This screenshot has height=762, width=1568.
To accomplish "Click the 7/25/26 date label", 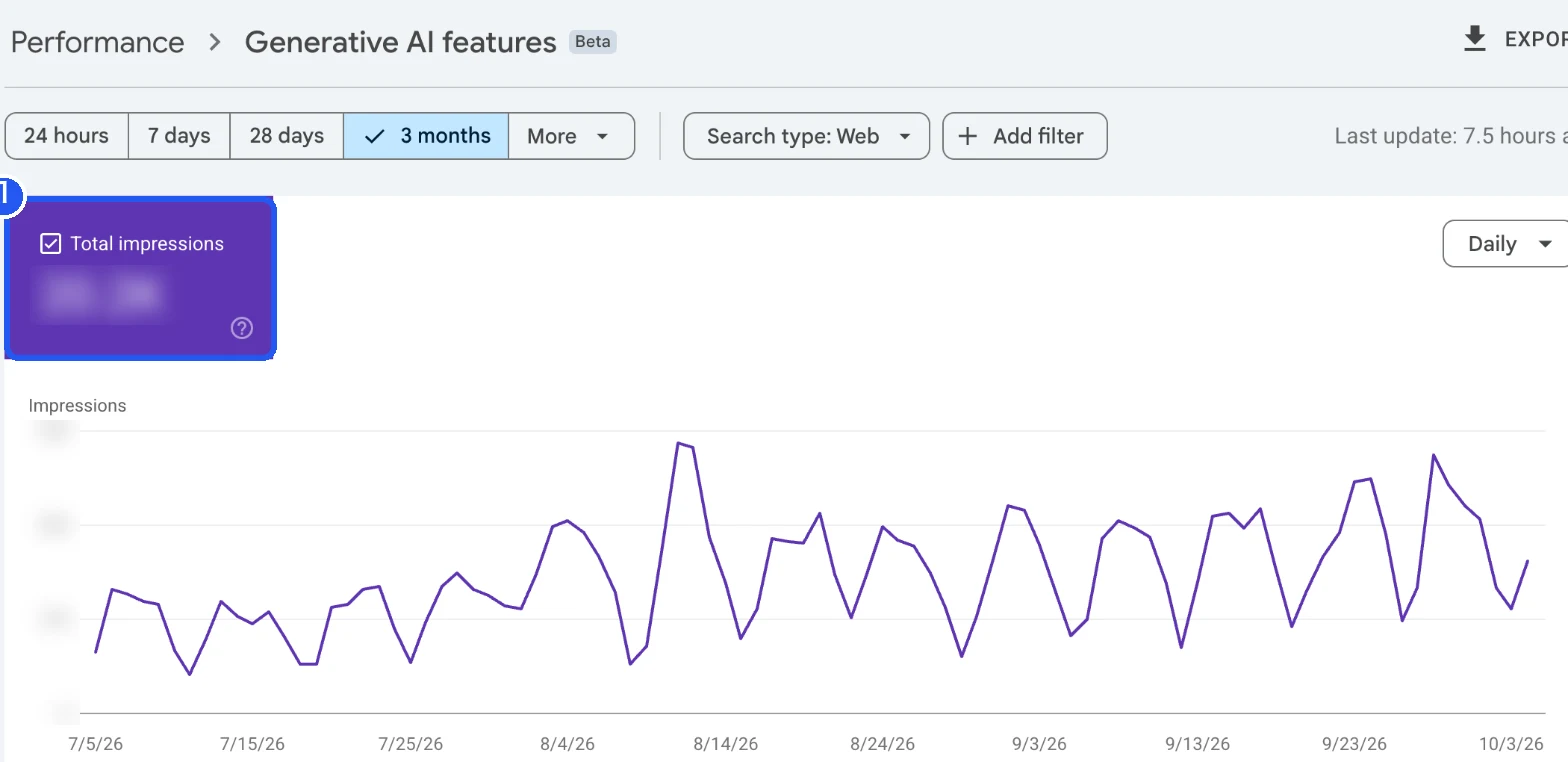I will point(410,744).
